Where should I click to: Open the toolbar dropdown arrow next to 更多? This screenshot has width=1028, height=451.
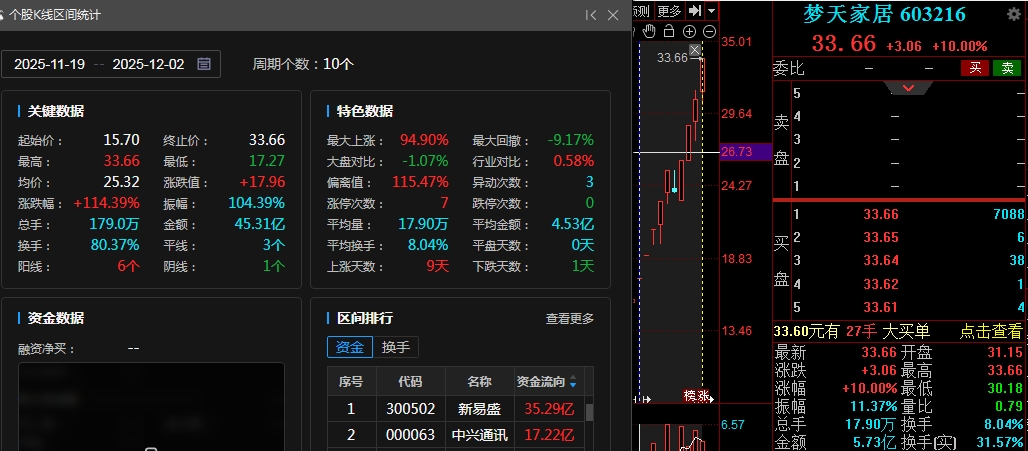coord(711,10)
